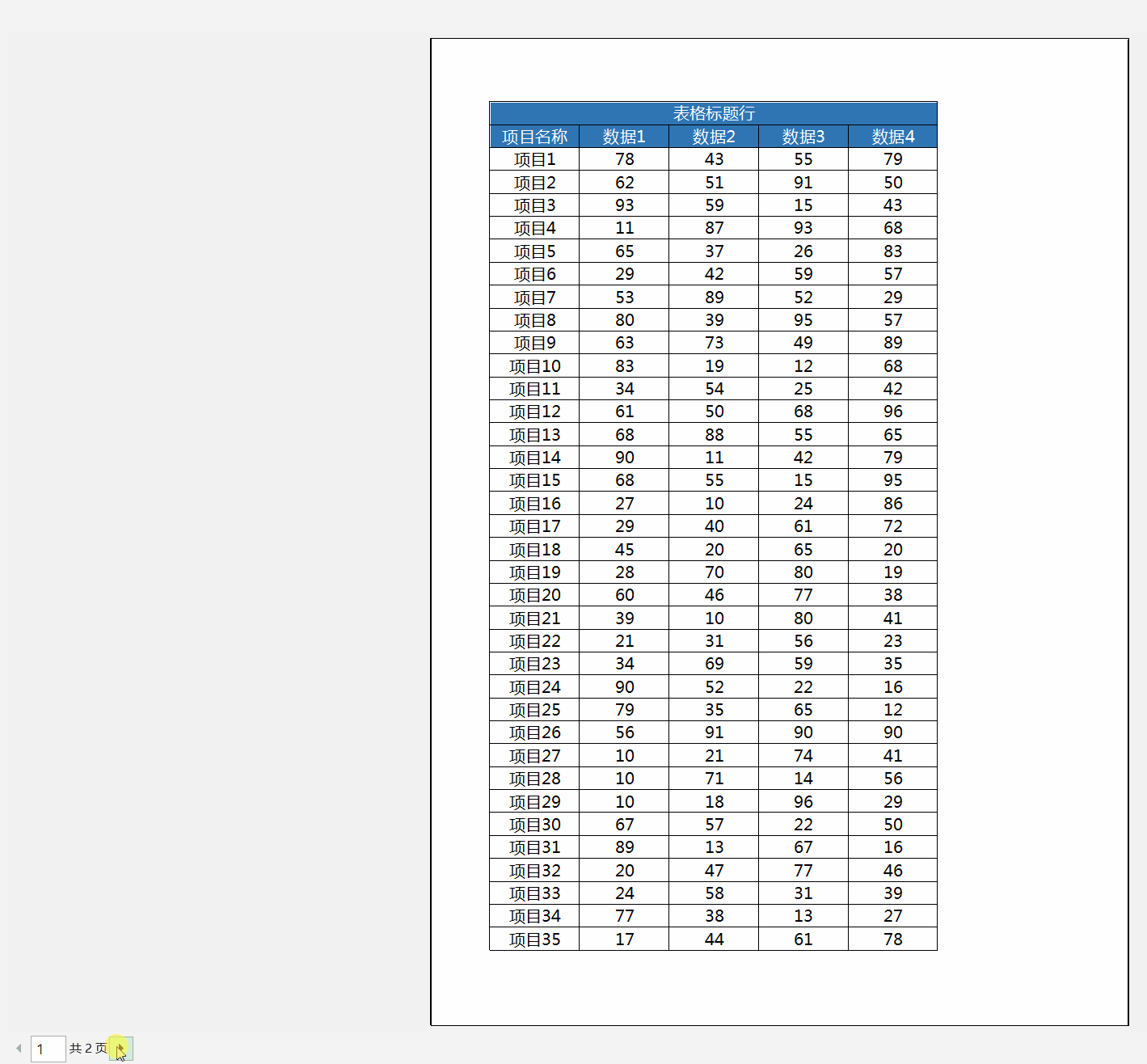Click the current page number field
Image resolution: width=1147 pixels, height=1064 pixels.
[48, 1049]
